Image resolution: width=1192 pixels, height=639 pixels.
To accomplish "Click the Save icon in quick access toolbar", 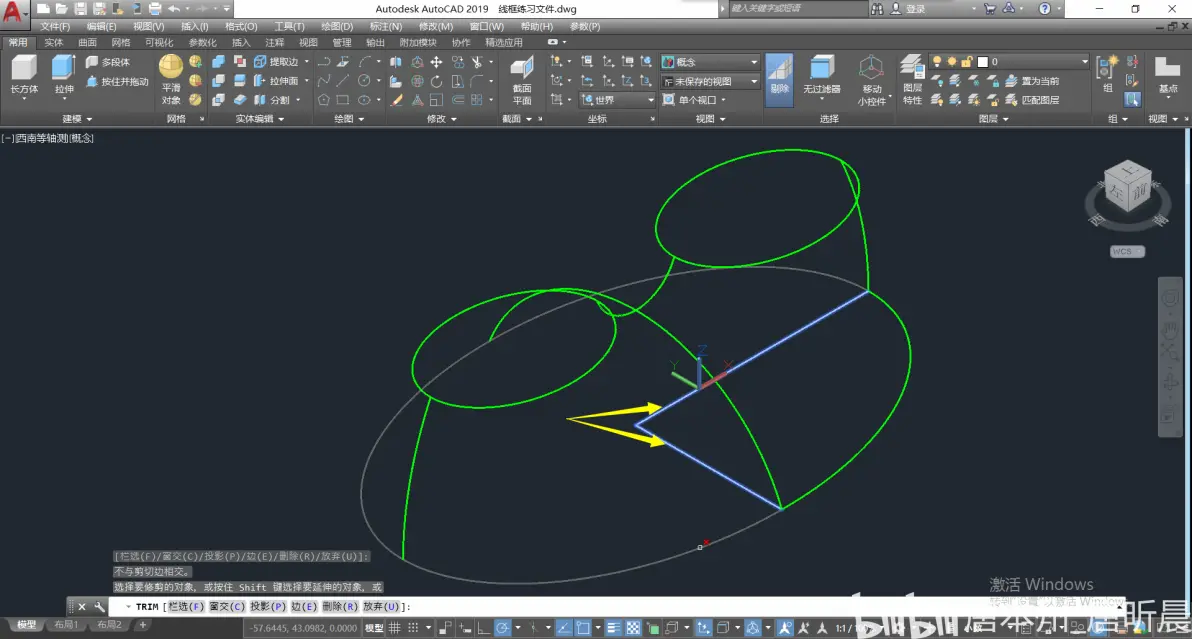I will [80, 9].
